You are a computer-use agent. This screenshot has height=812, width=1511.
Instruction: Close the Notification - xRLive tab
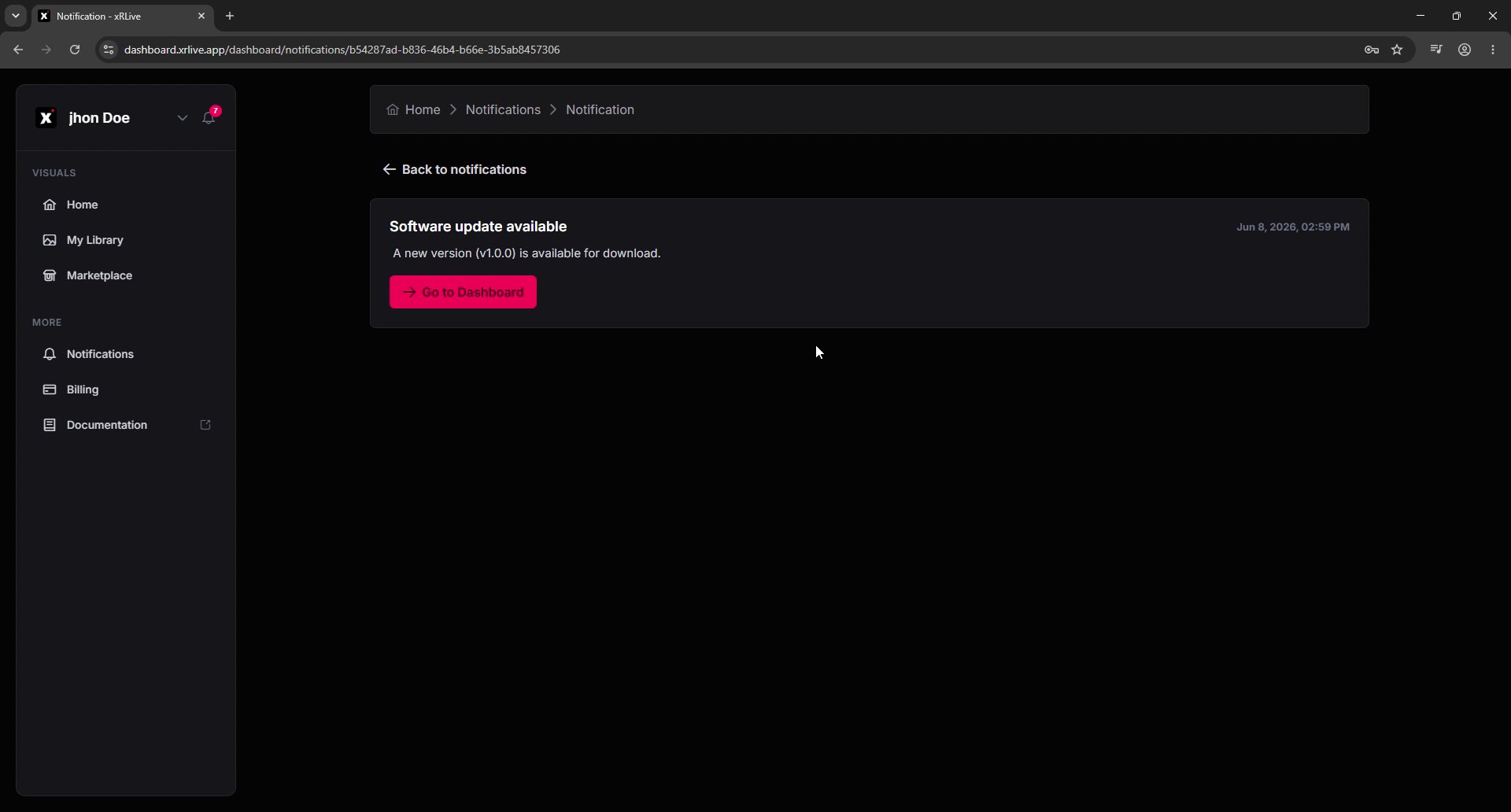click(x=201, y=16)
